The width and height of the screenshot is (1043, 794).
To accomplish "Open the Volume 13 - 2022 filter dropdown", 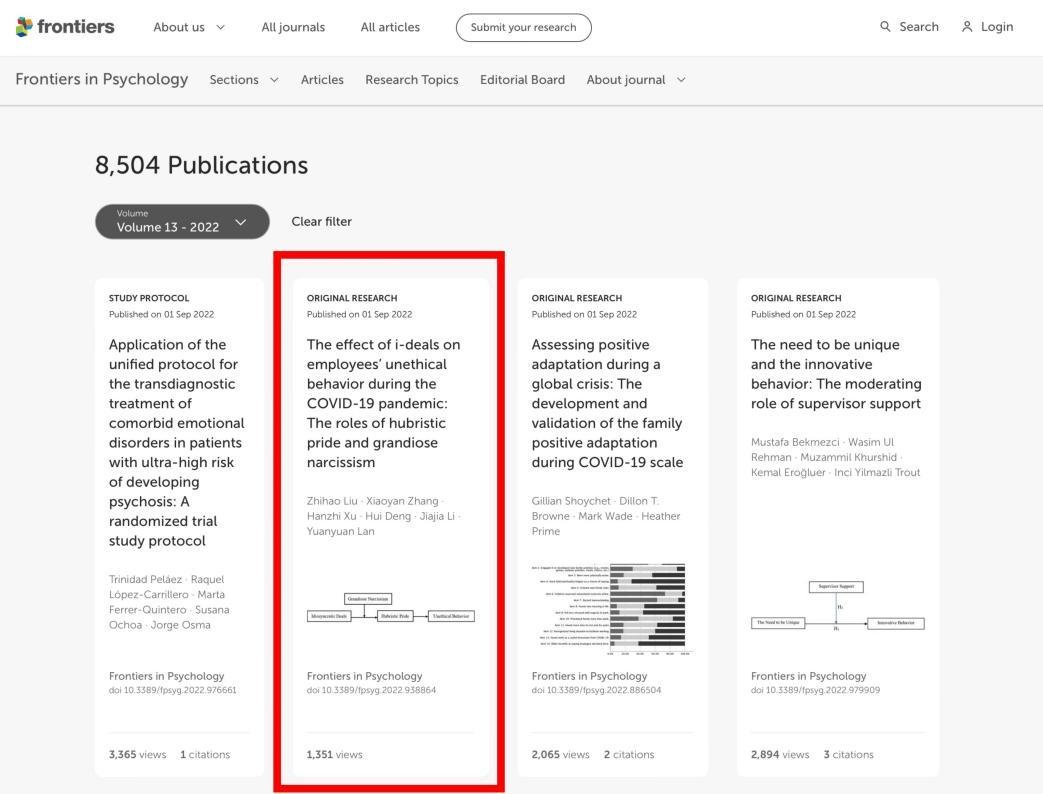I will [x=182, y=221].
